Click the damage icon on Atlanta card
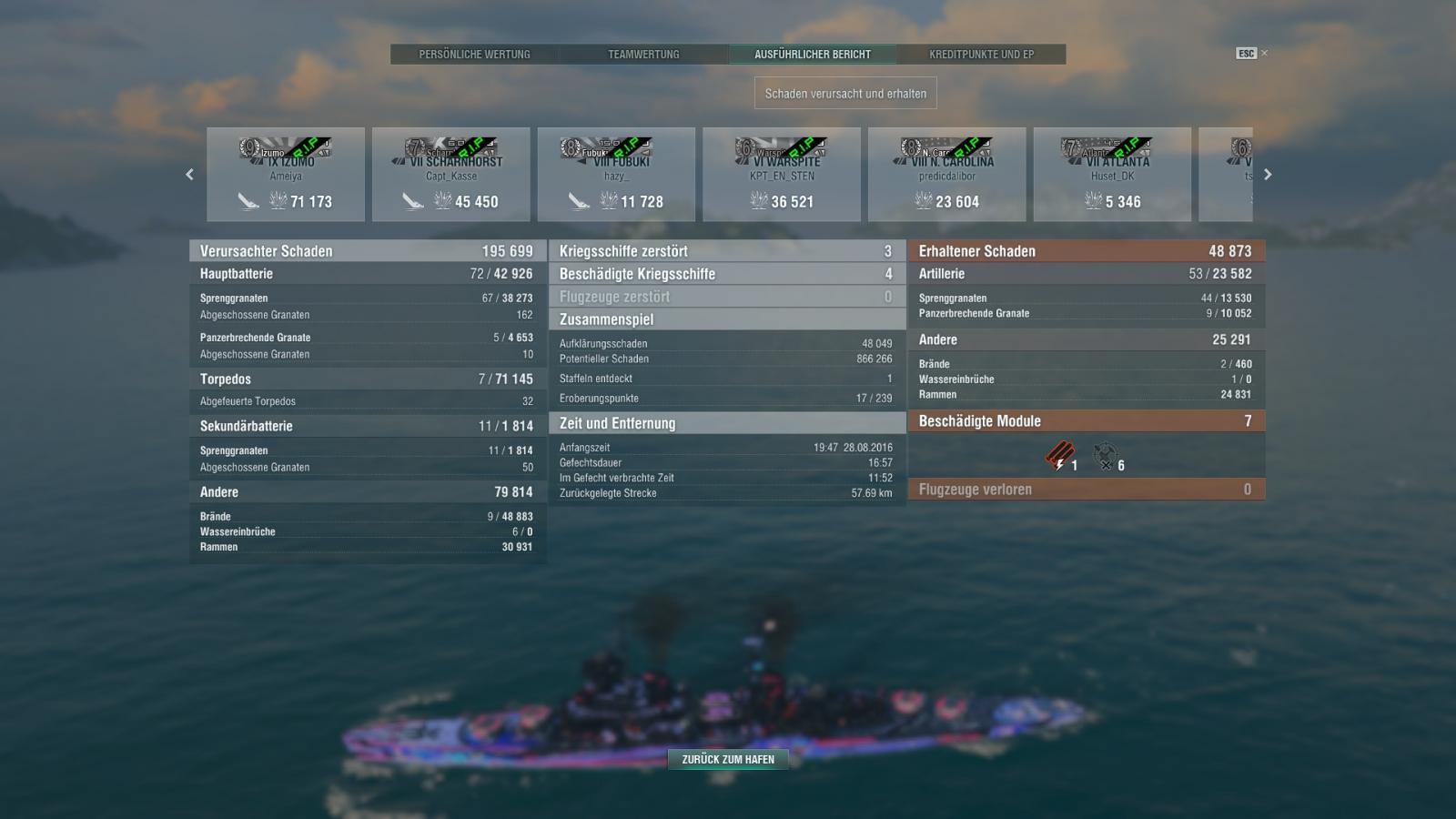Viewport: 1456px width, 819px height. (1093, 201)
